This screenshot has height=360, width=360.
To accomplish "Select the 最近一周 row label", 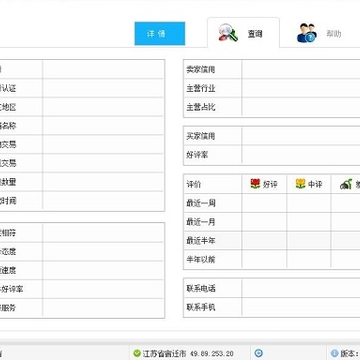I will point(201,203).
